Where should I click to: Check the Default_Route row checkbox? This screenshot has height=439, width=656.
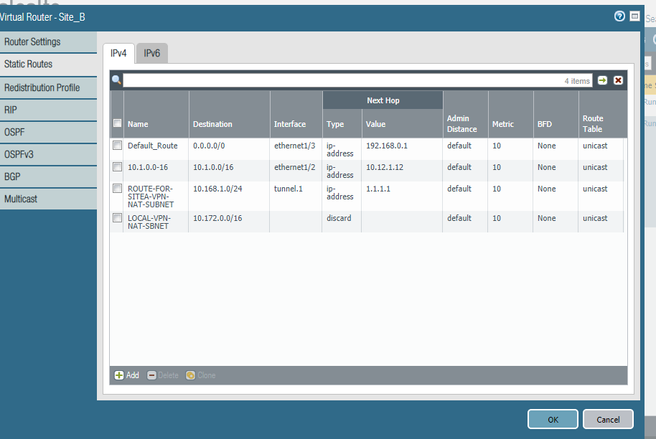pyautogui.click(x=117, y=145)
